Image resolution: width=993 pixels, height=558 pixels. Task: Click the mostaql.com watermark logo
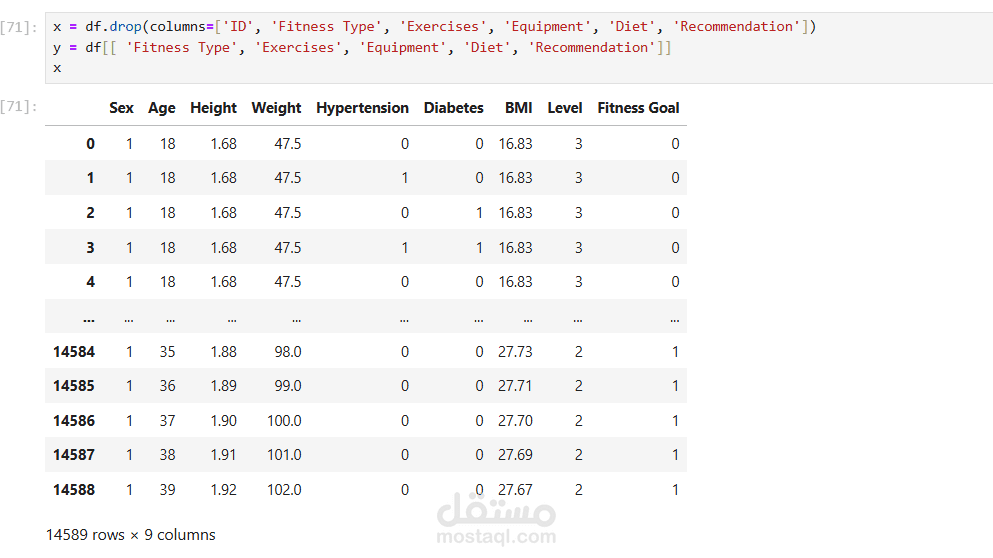(496, 519)
